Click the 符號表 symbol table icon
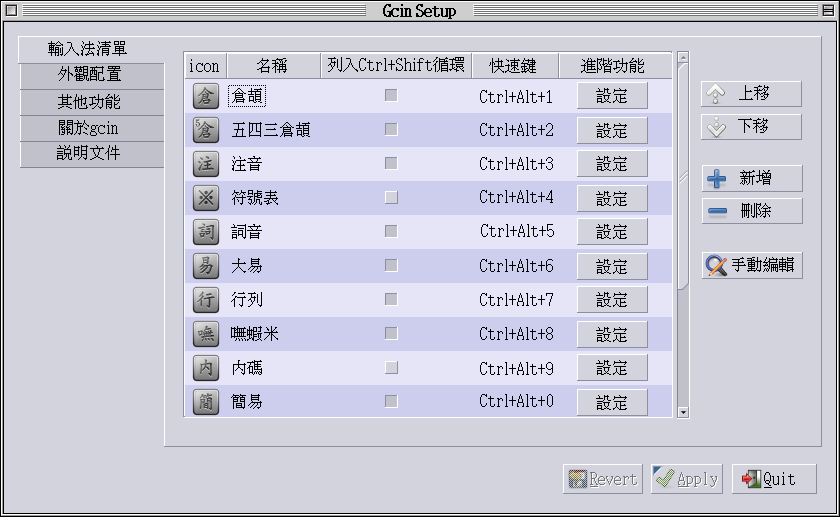 point(205,197)
